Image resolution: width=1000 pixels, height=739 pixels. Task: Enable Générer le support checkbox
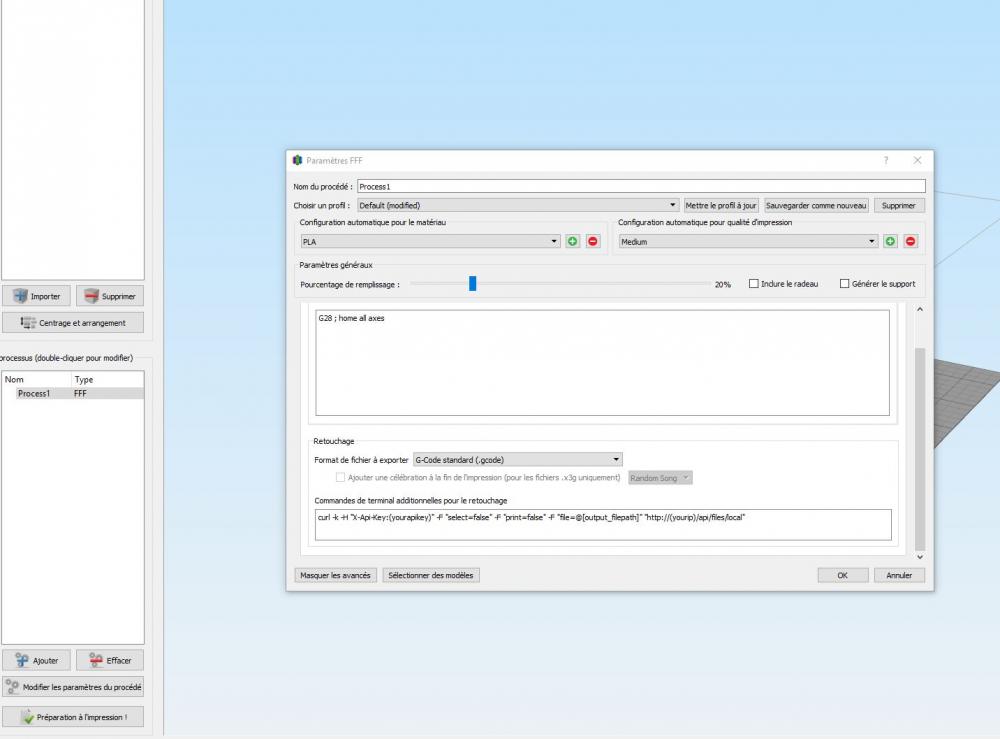844,284
